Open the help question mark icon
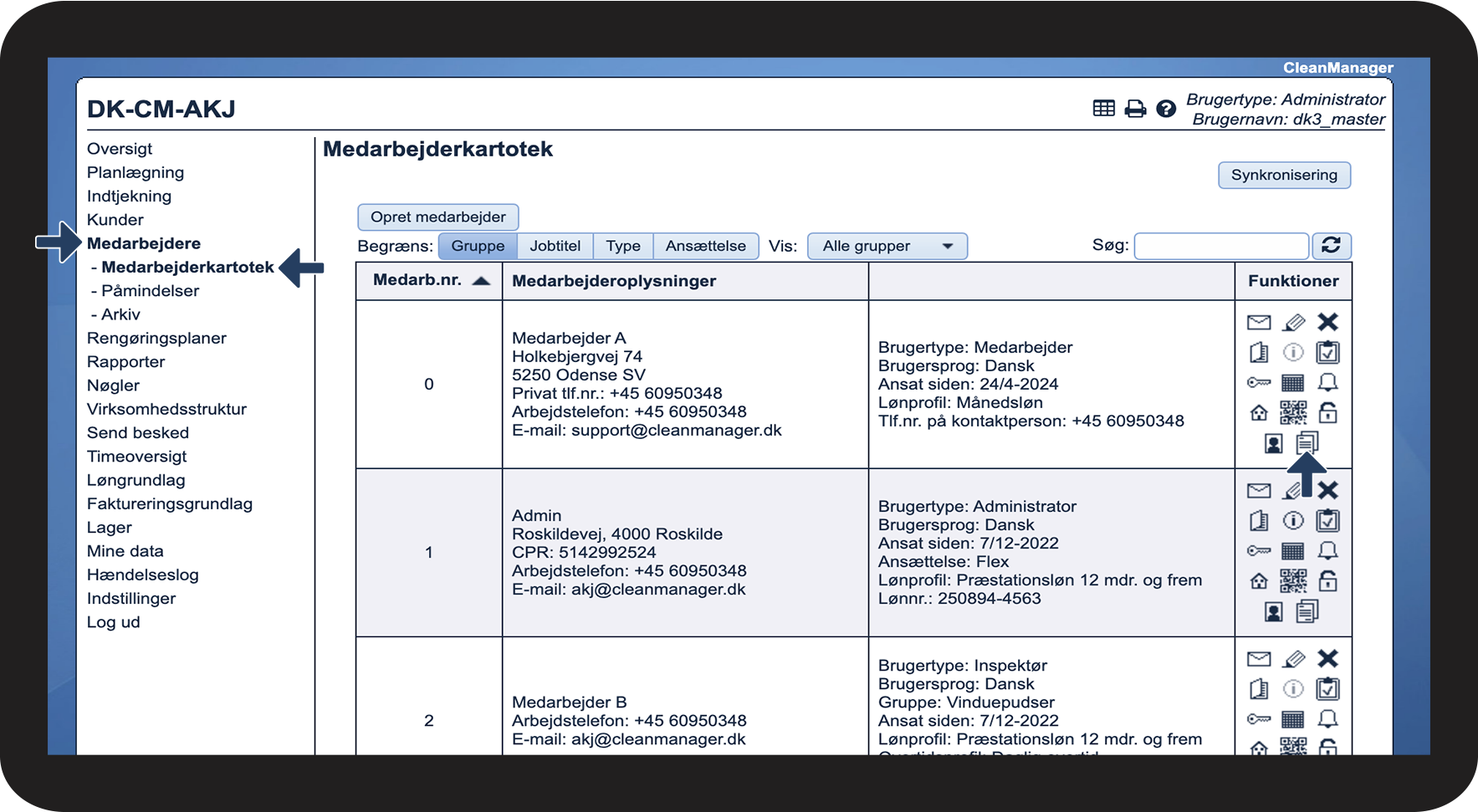Viewport: 1478px width, 812px height. tap(1166, 109)
